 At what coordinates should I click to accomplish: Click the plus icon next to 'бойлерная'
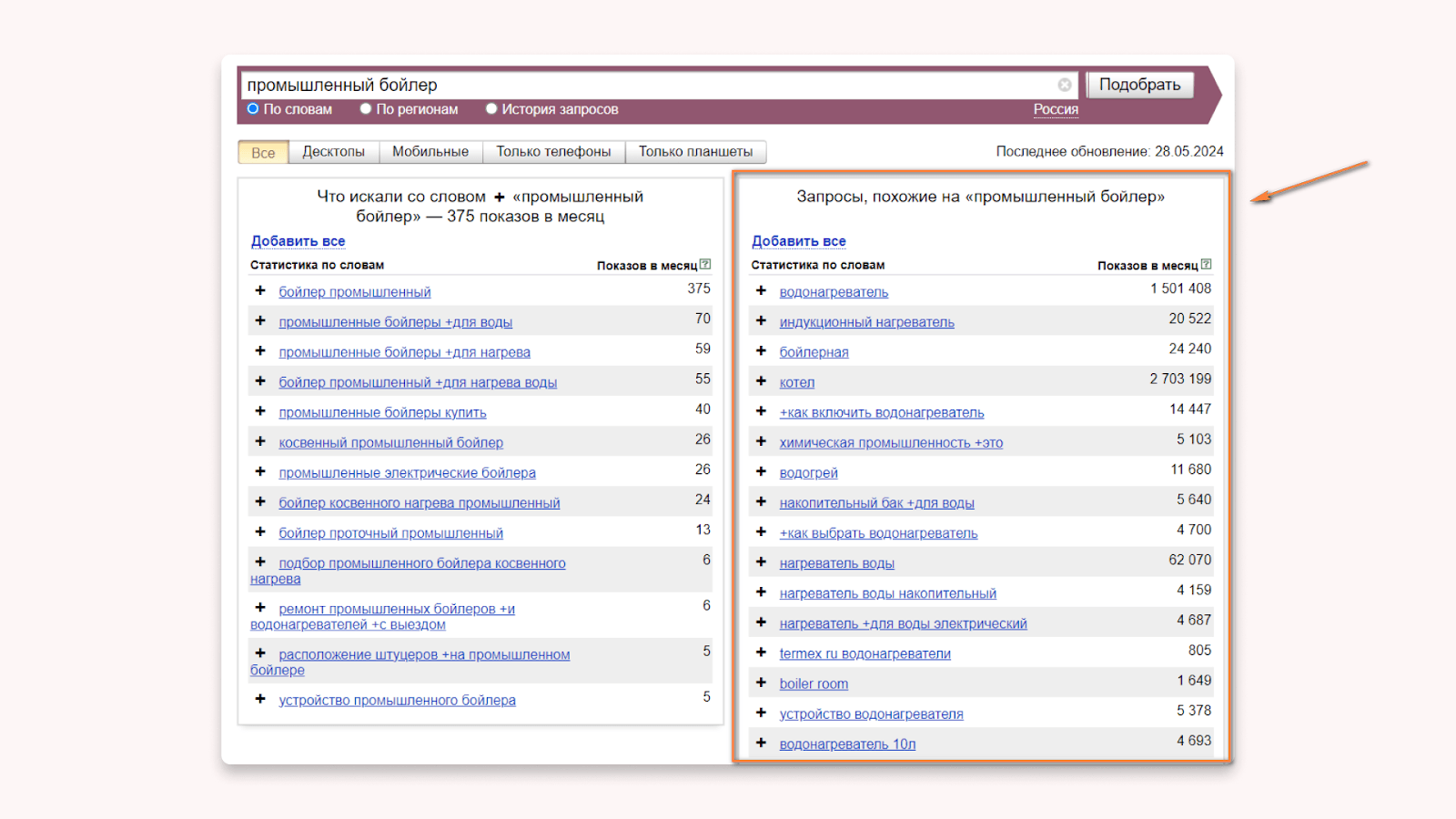pos(761,350)
